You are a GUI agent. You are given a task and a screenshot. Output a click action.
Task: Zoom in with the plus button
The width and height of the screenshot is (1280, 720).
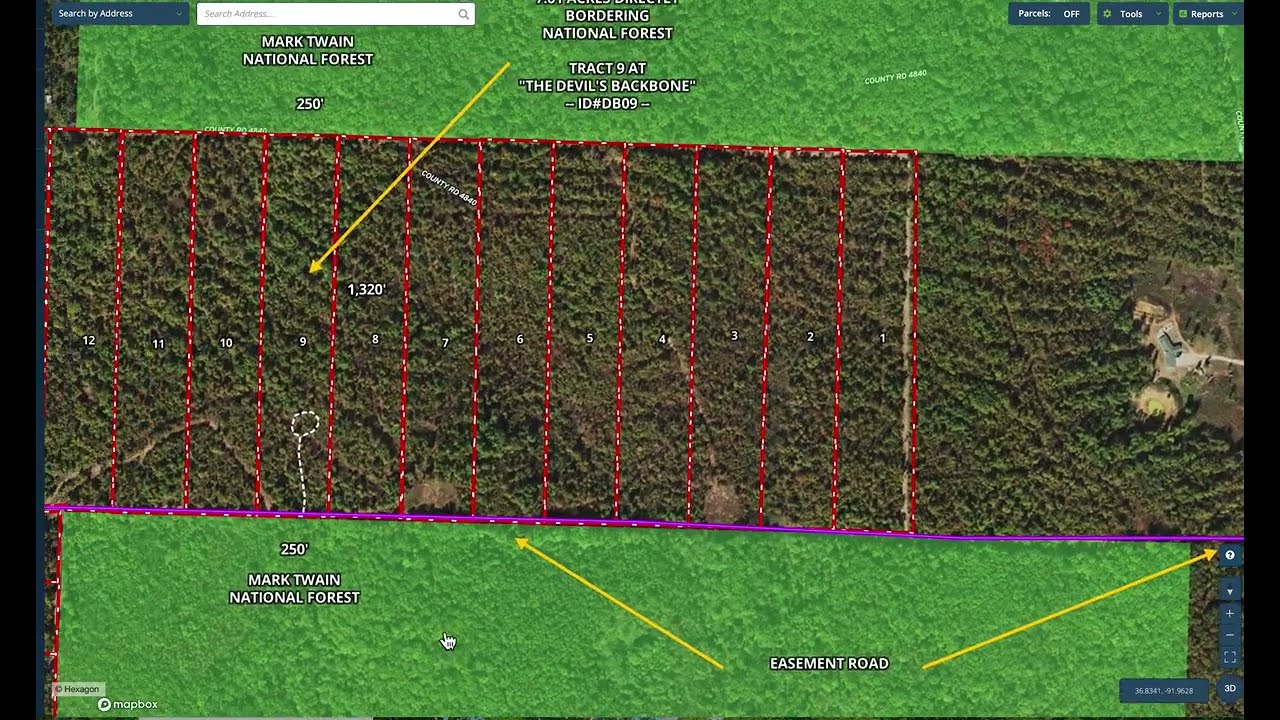tap(1230, 613)
